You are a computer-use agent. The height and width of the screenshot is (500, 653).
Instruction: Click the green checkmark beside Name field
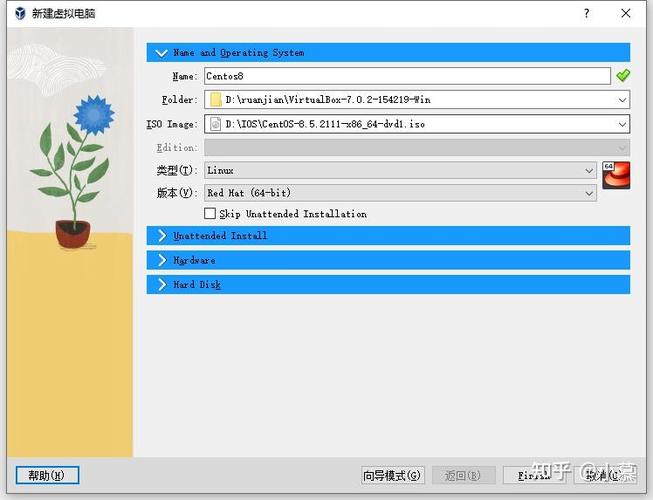pyautogui.click(x=623, y=76)
